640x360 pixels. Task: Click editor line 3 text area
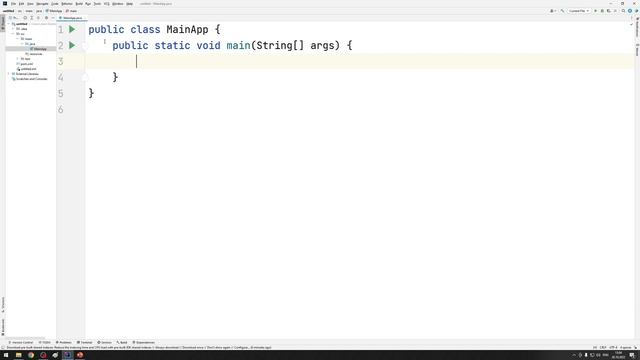(x=359, y=61)
